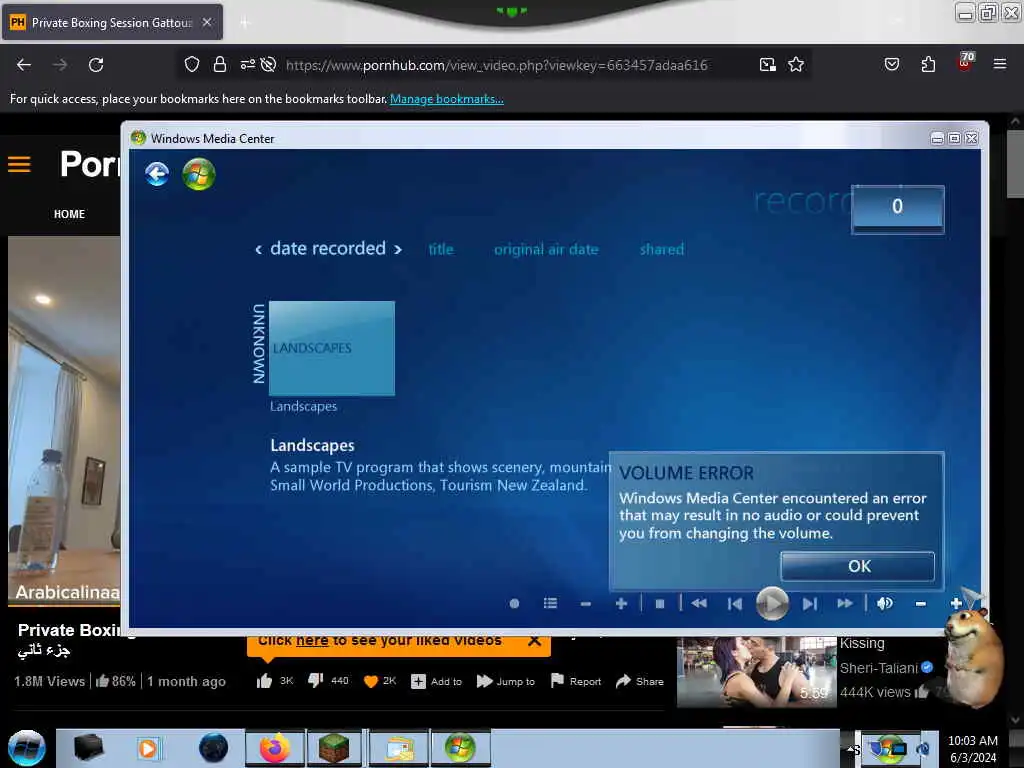Click channel up plus button
The height and width of the screenshot is (768, 1024).
pos(621,603)
